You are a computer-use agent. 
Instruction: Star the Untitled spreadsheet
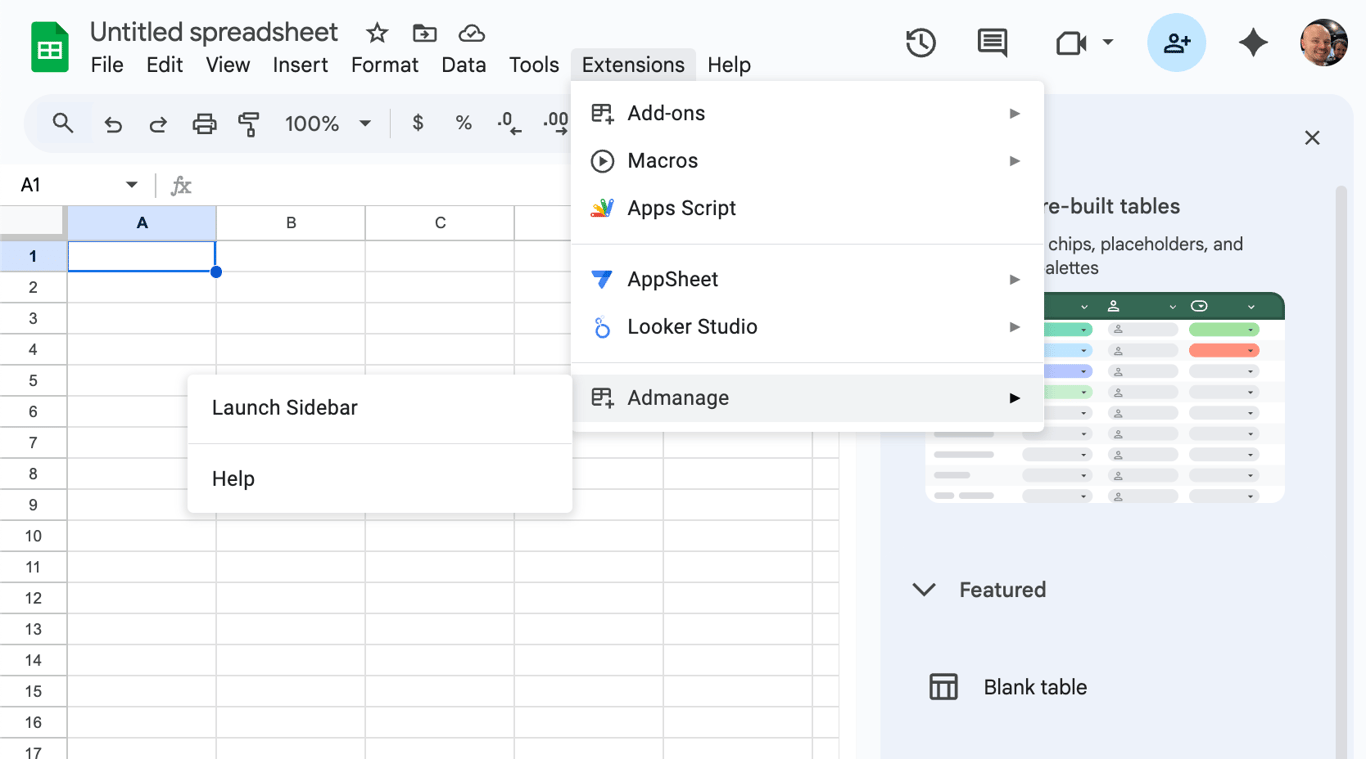pyautogui.click(x=377, y=33)
